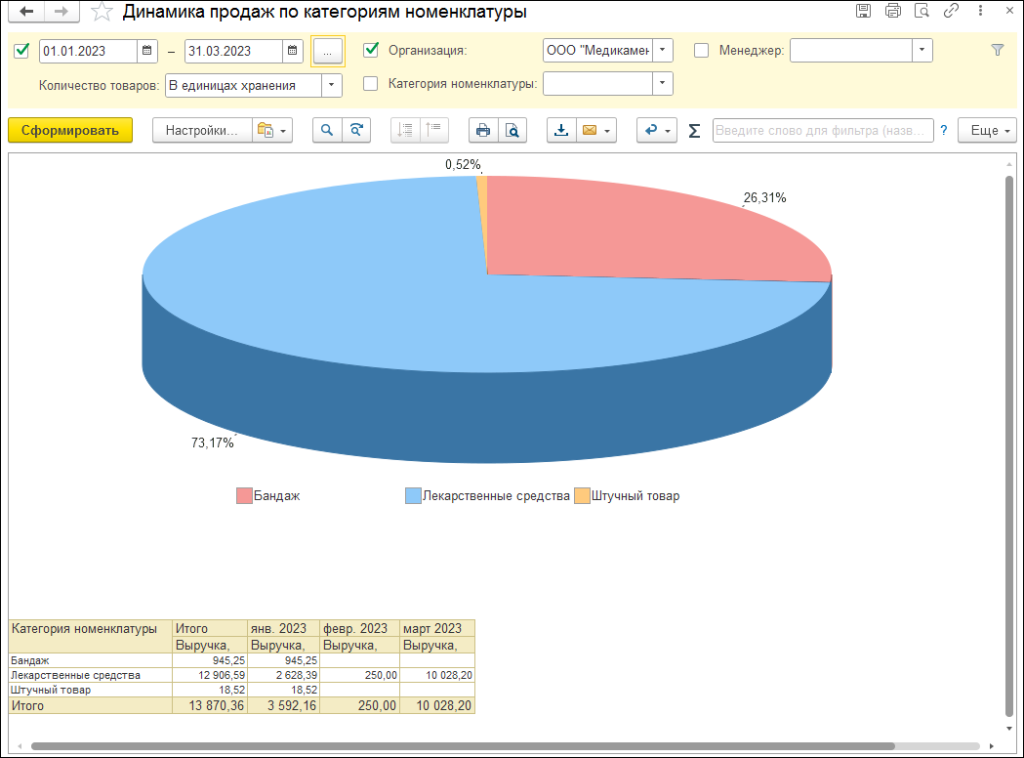Expand Категория номенклатуры dropdown
Viewport: 1024px width, 758px height.
click(662, 84)
